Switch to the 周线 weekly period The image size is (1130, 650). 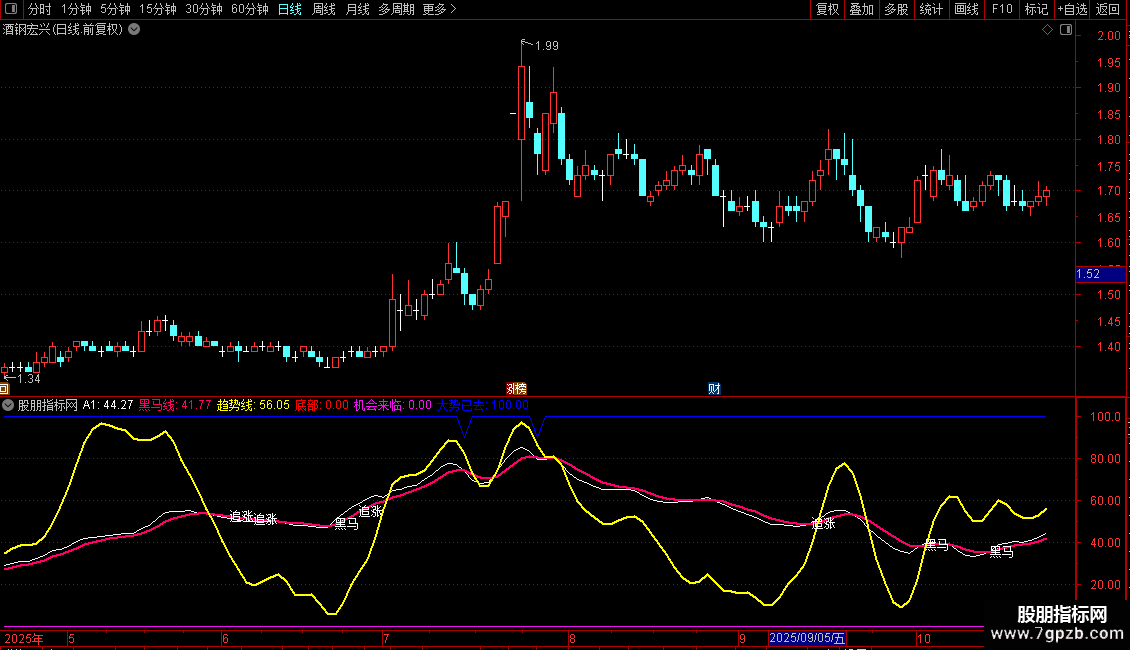pos(323,10)
